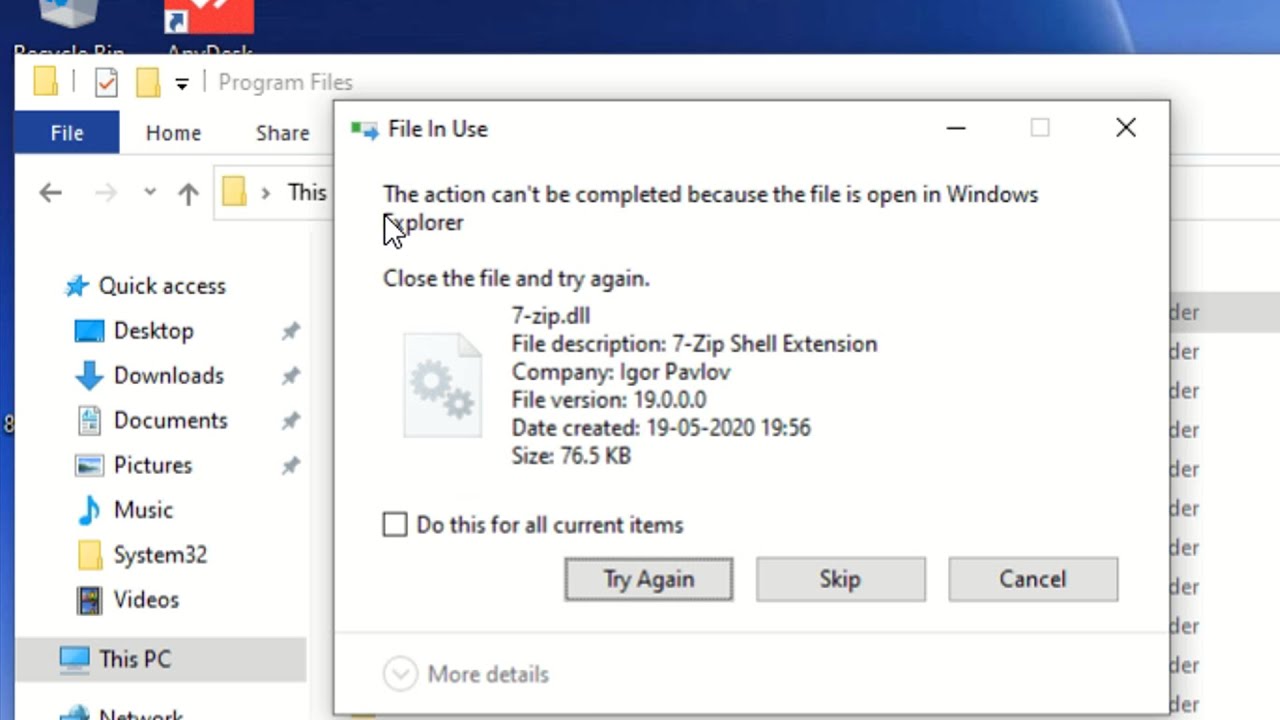The image size is (1280, 720).
Task: Click the Properties checkmark toolbar icon
Action: (x=106, y=82)
